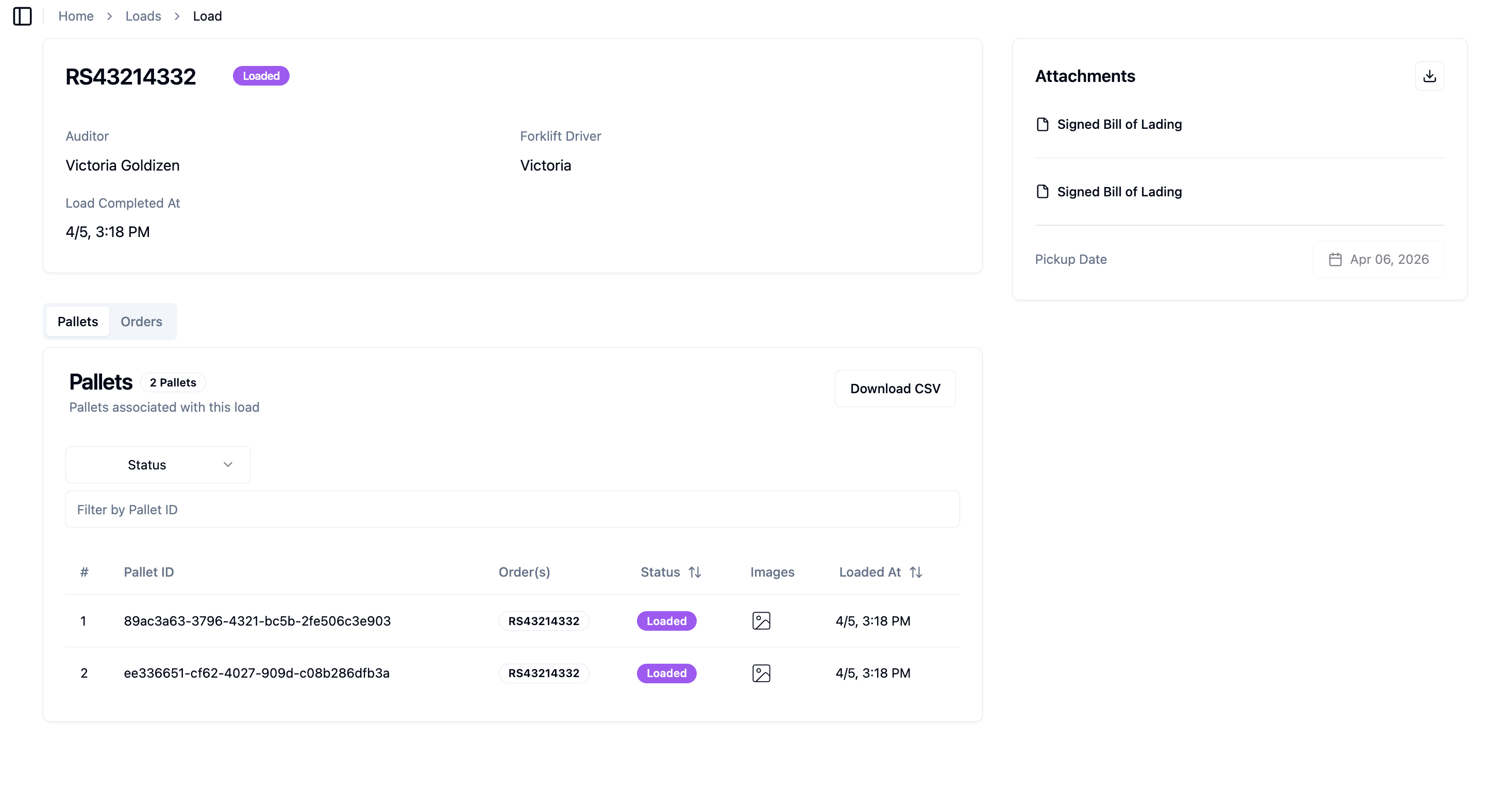Click Loaded status badge in row 2
The width and height of the screenshot is (1512, 808).
point(666,673)
